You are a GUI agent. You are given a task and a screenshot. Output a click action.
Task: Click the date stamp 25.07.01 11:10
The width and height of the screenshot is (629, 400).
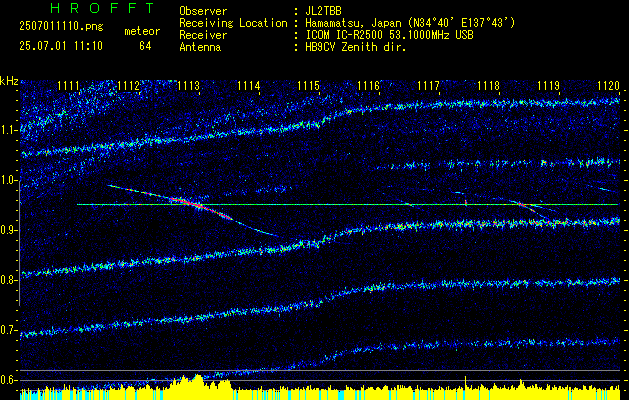click(x=61, y=46)
